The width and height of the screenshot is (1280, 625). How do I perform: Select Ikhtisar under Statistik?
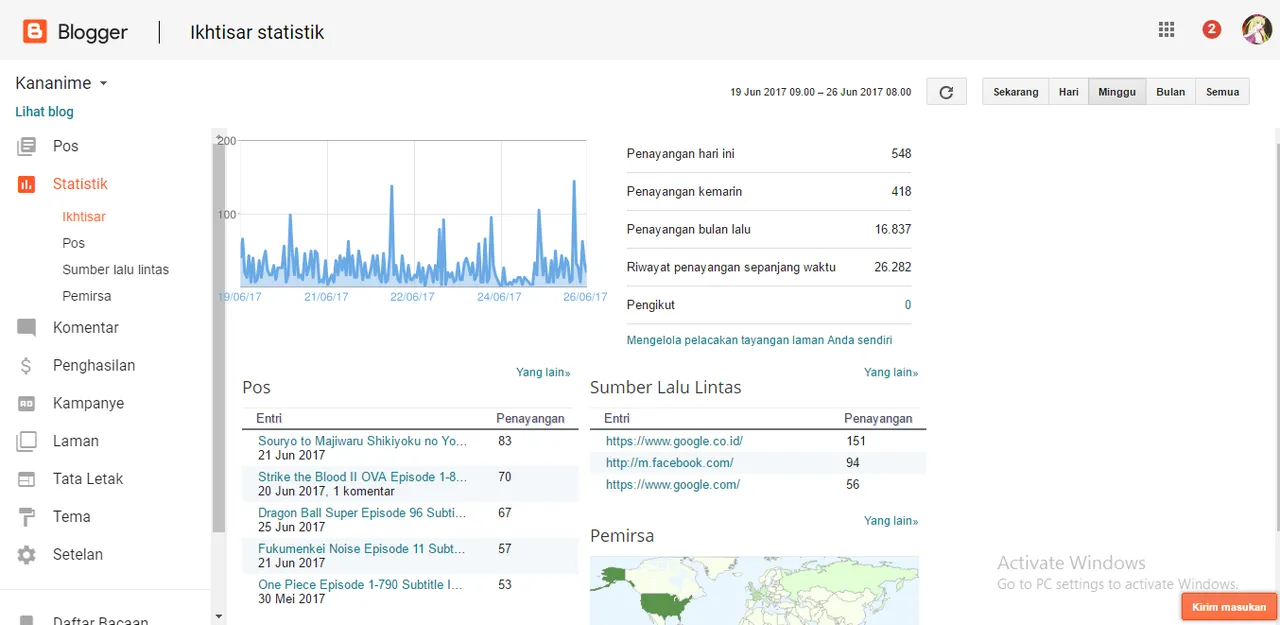tap(84, 217)
